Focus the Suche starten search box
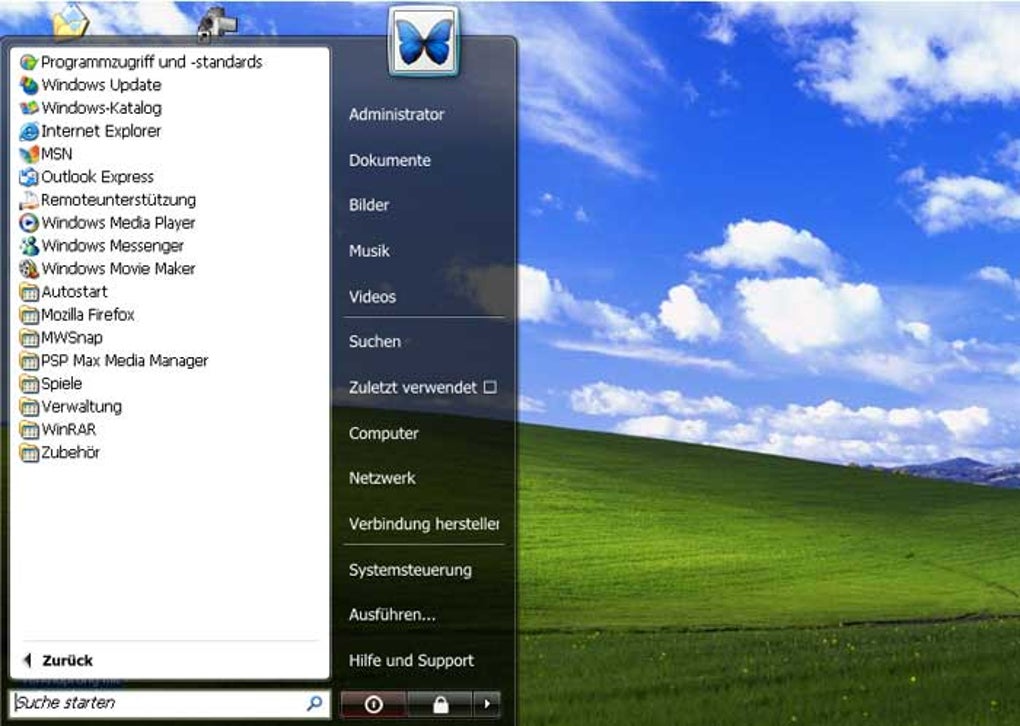Viewport: 1020px width, 726px height. [170, 703]
